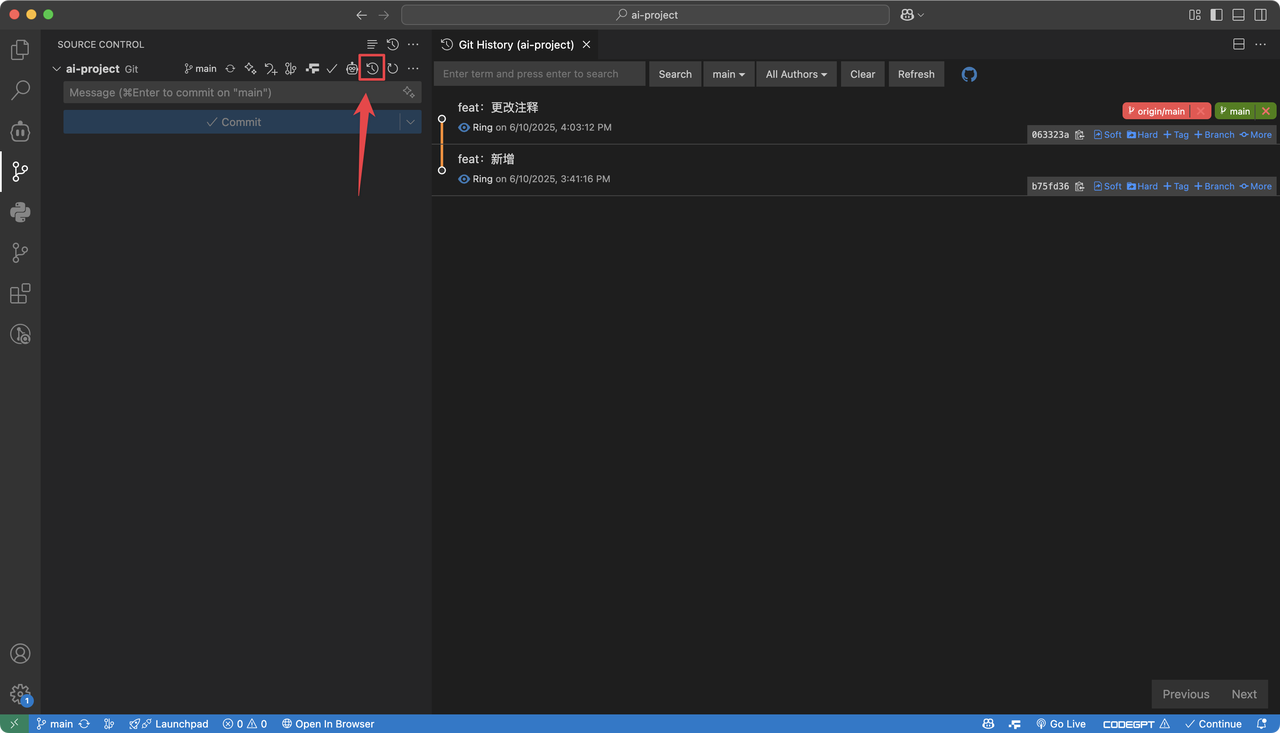Viewport: 1280px width, 733px height.
Task: Click the Commit button
Action: pos(232,122)
